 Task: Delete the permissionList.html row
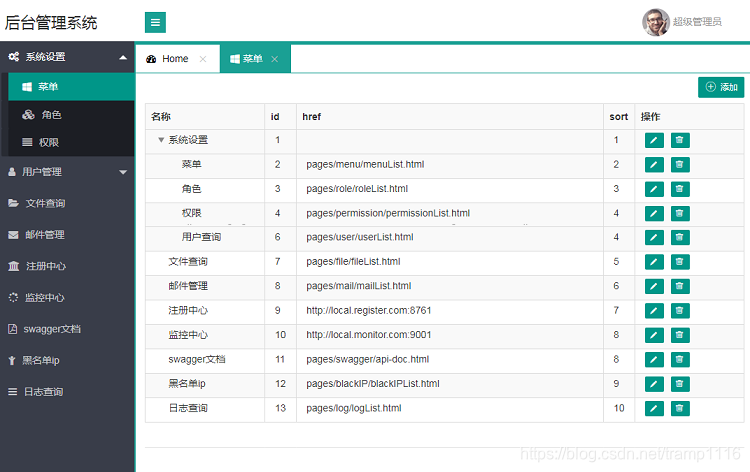tap(680, 213)
